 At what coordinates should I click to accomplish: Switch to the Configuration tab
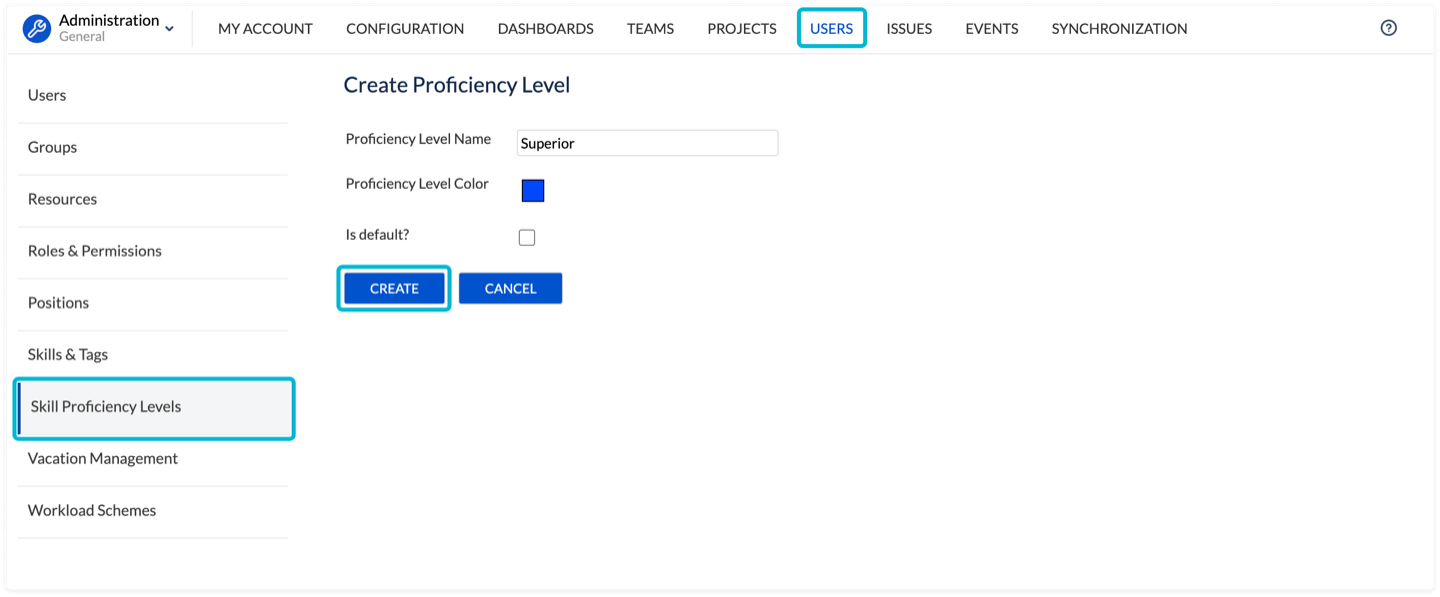[x=405, y=29]
